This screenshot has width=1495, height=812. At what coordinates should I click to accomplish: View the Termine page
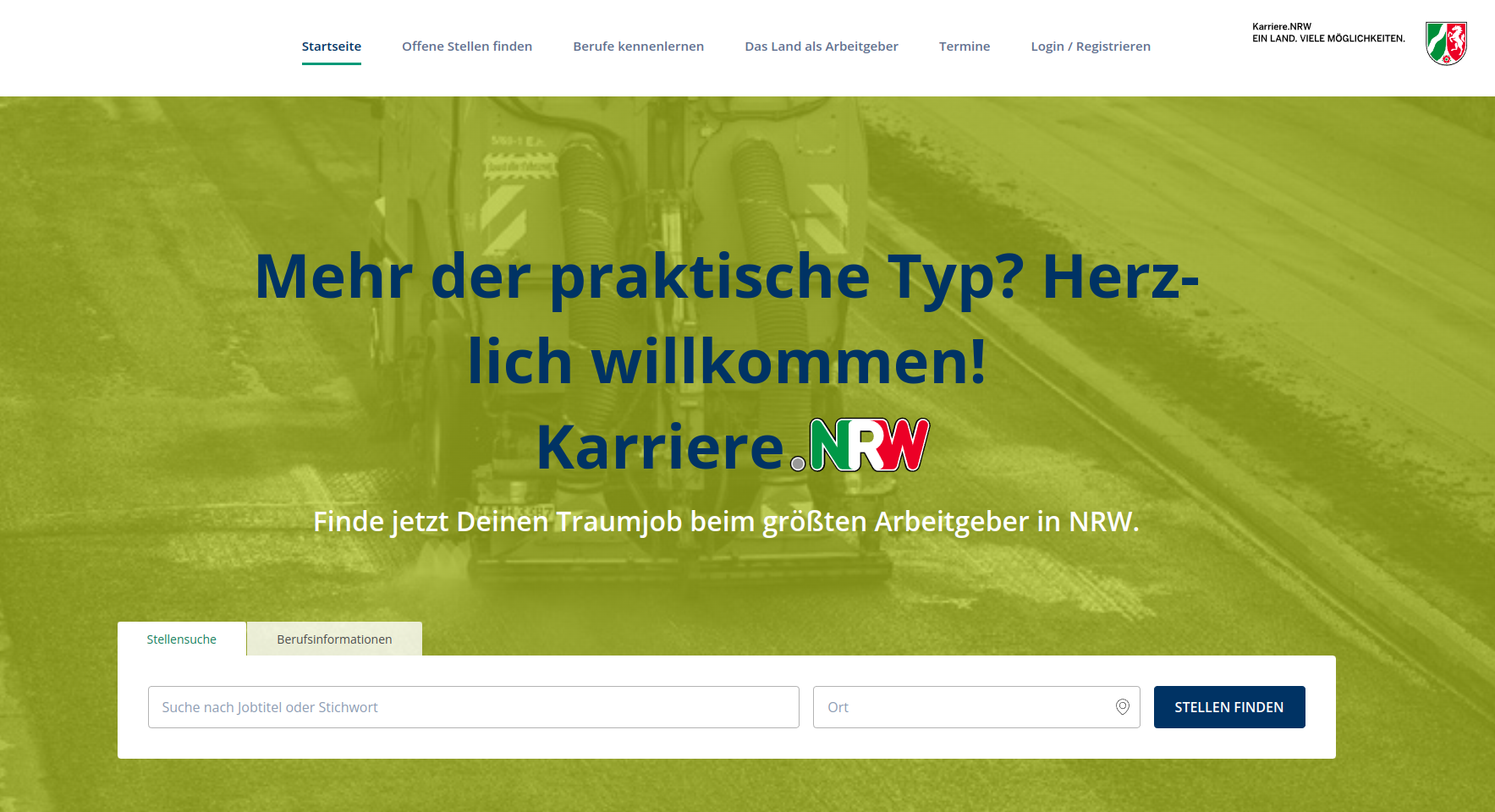(x=964, y=47)
